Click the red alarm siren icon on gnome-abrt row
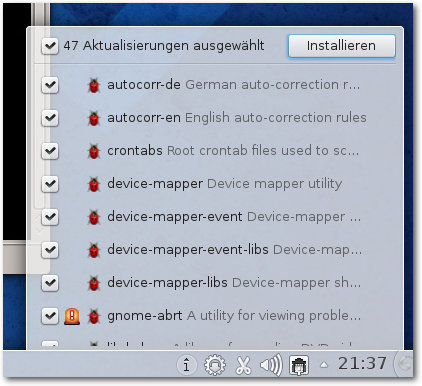This screenshot has width=422, height=386. pos(72,316)
